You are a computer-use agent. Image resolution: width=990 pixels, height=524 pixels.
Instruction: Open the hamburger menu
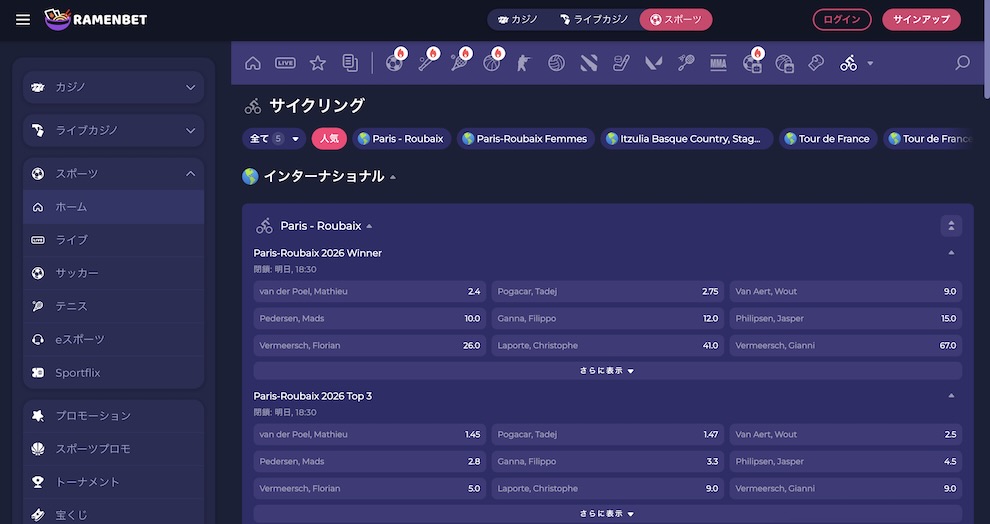click(x=23, y=20)
